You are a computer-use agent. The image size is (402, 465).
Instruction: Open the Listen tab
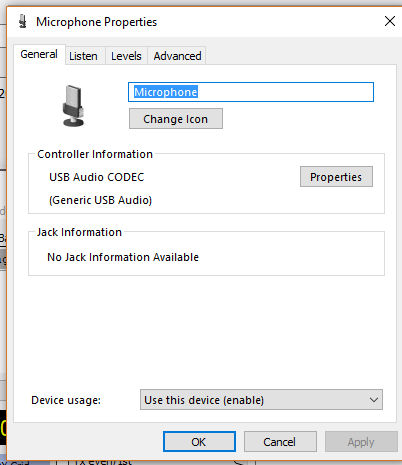tap(83, 56)
